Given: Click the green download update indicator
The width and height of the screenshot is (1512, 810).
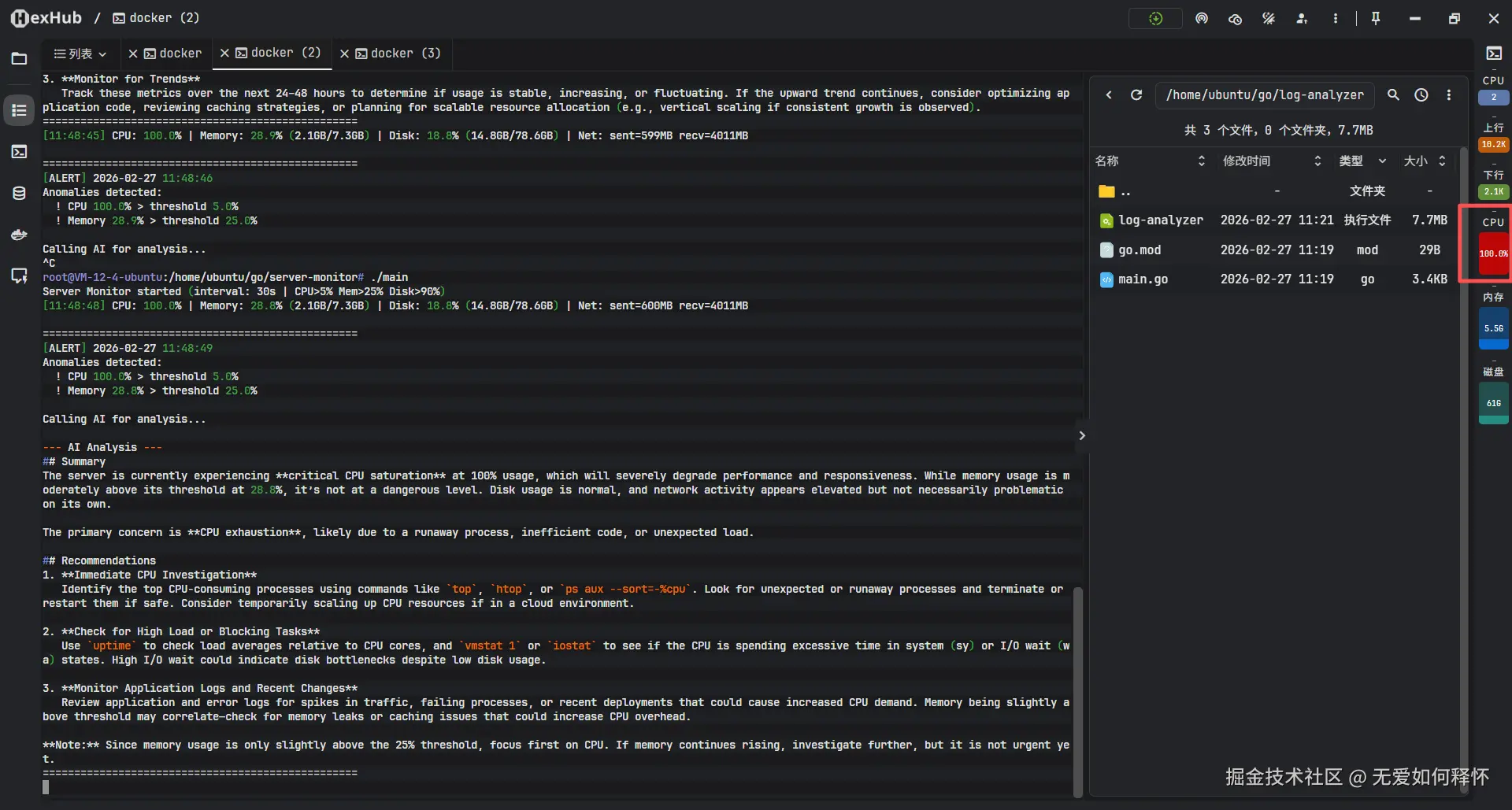Looking at the screenshot, I should click(1155, 18).
